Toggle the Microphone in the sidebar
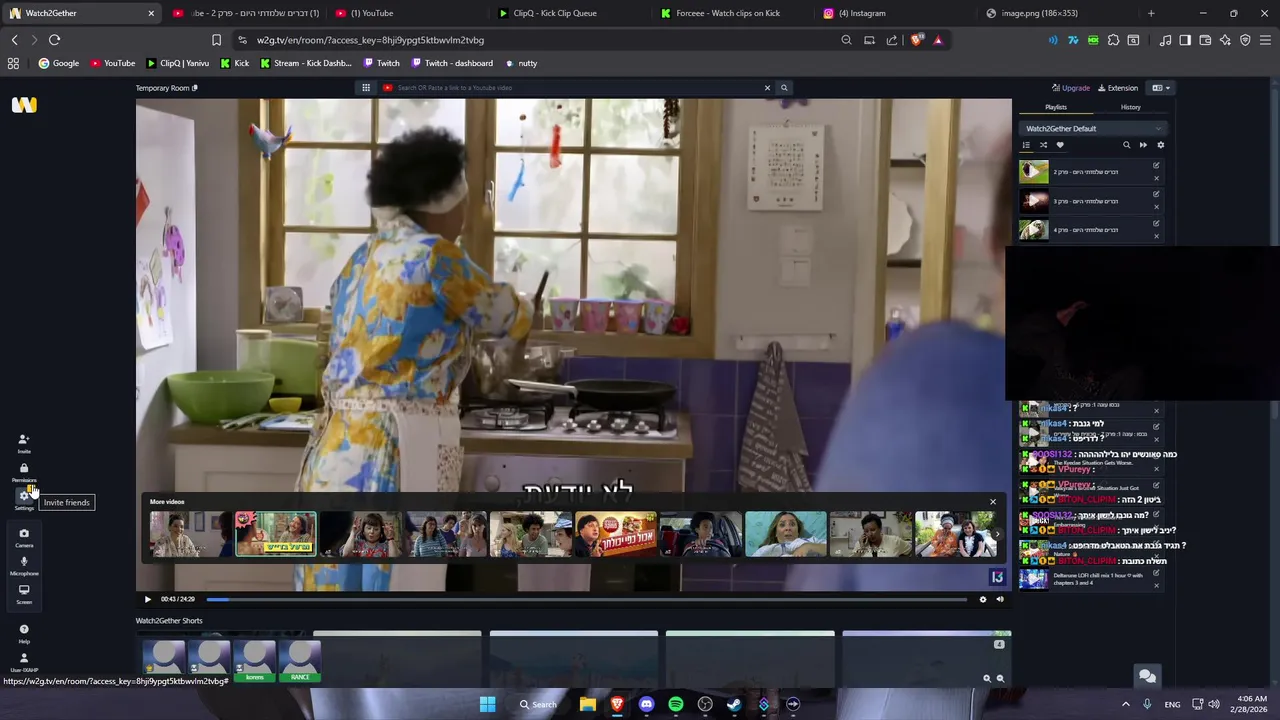 (x=24, y=565)
